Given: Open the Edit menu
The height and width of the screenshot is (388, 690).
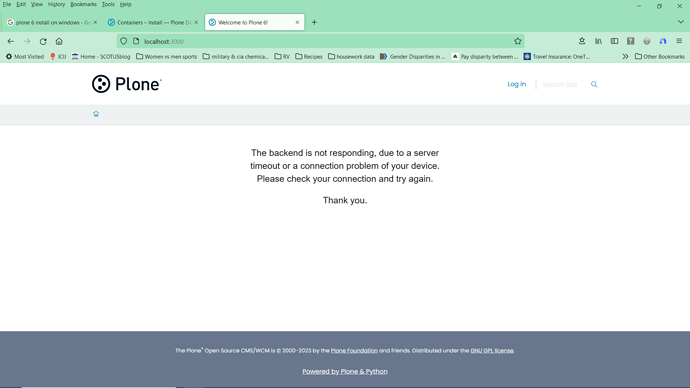Looking at the screenshot, I should tap(21, 4).
